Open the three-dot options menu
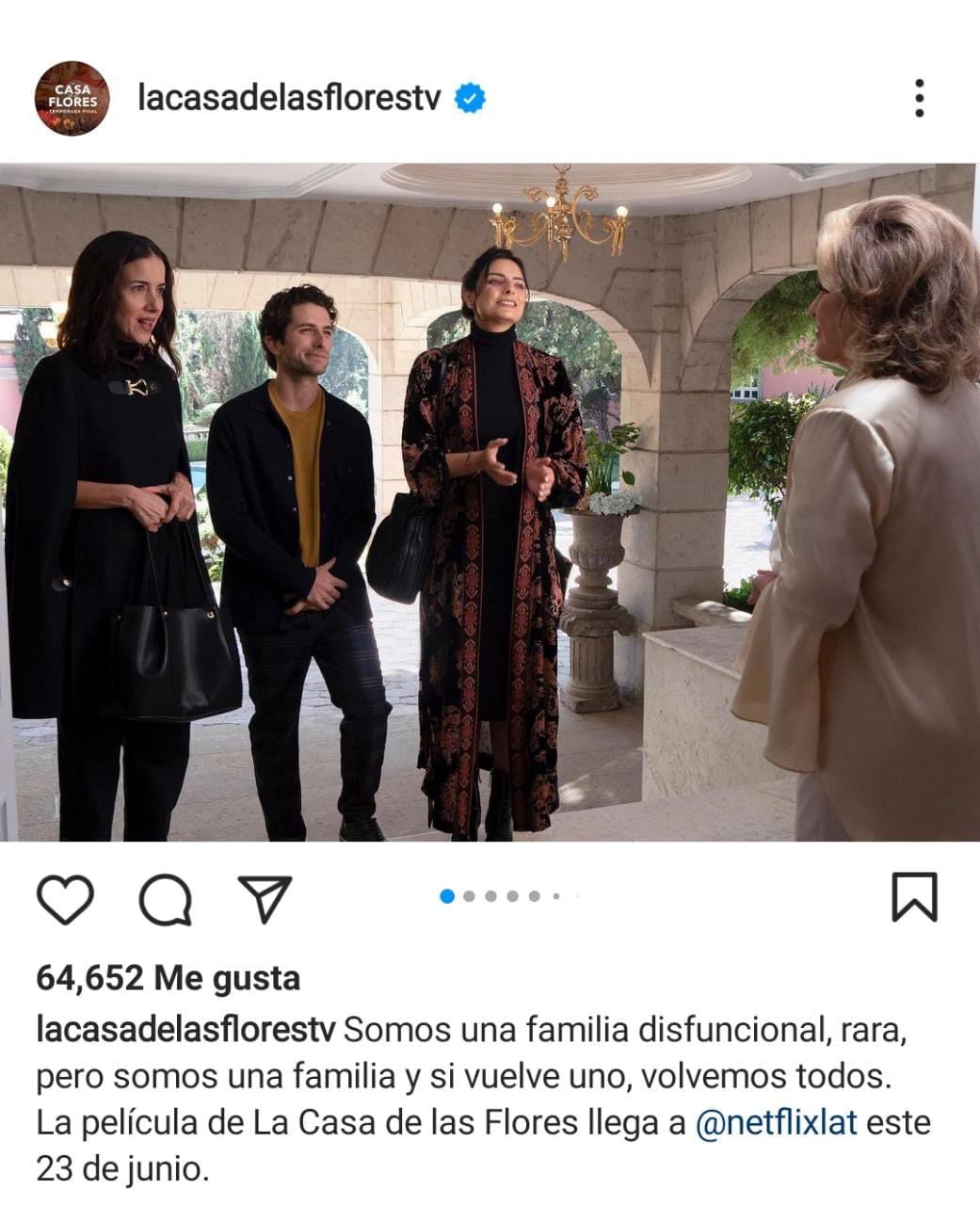The image size is (980, 1205). (919, 98)
